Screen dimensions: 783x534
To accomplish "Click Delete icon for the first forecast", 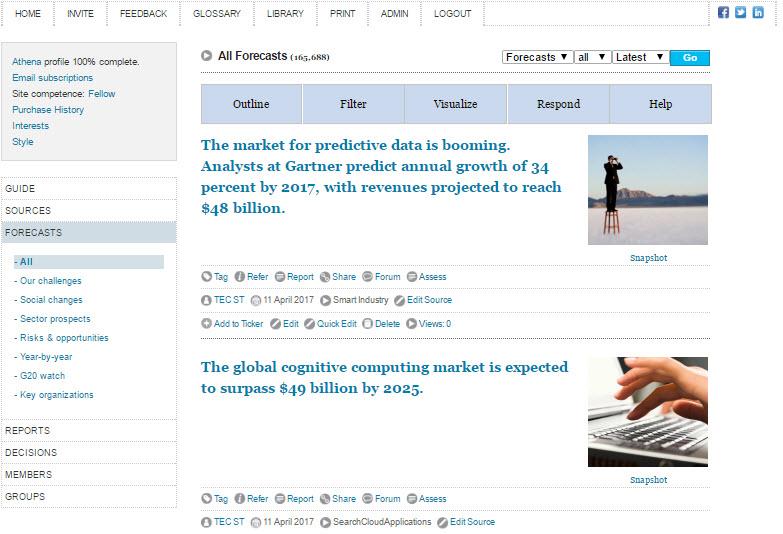I will point(368,324).
